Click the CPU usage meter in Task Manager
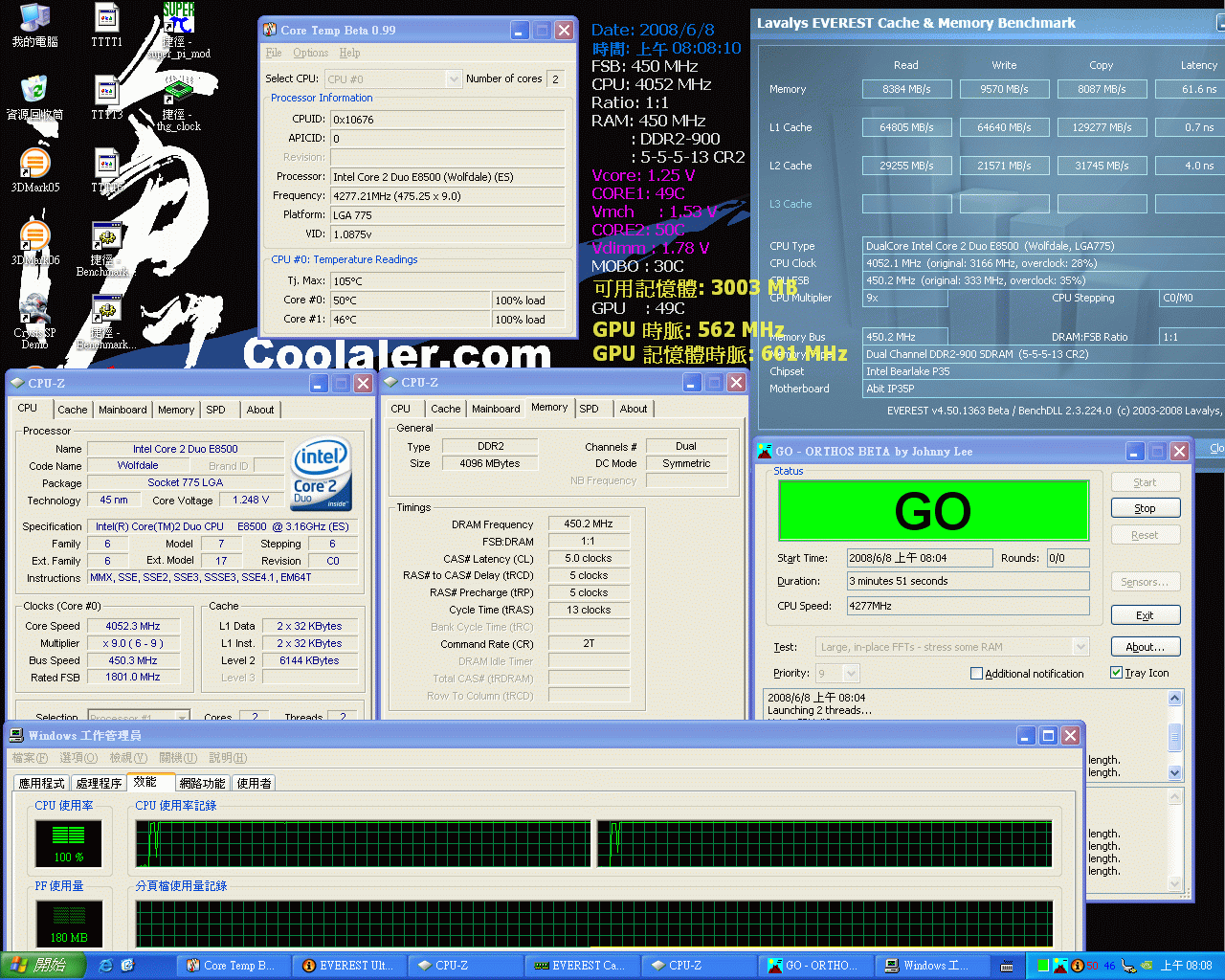This screenshot has height=980, width=1225. tap(69, 844)
